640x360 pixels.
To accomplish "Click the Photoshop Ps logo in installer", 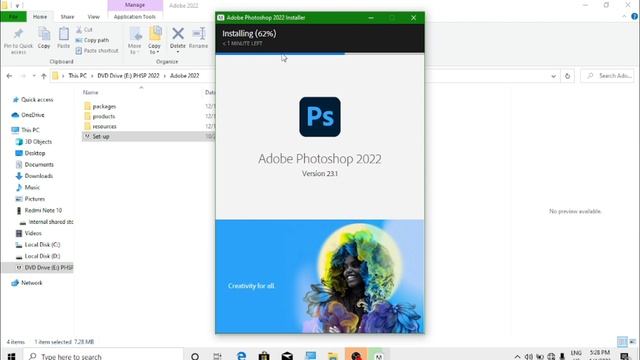I will 320,117.
